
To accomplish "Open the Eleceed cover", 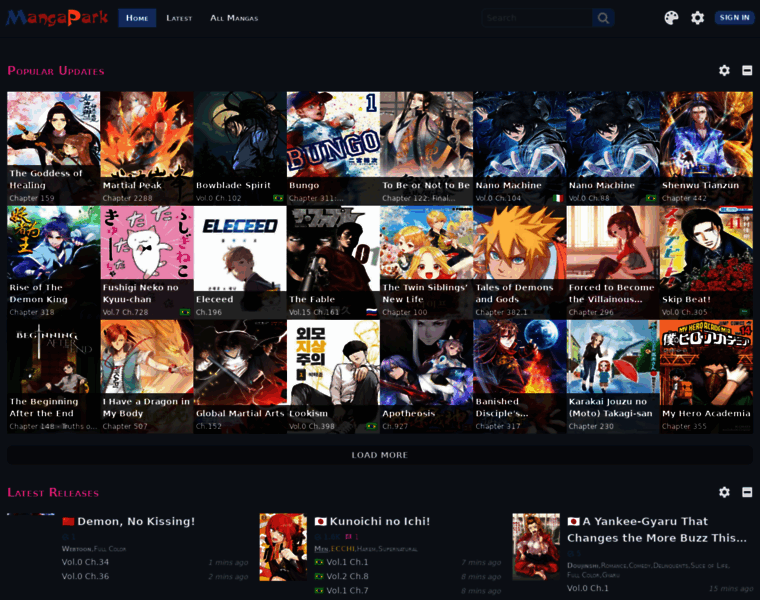I will click(x=240, y=262).
